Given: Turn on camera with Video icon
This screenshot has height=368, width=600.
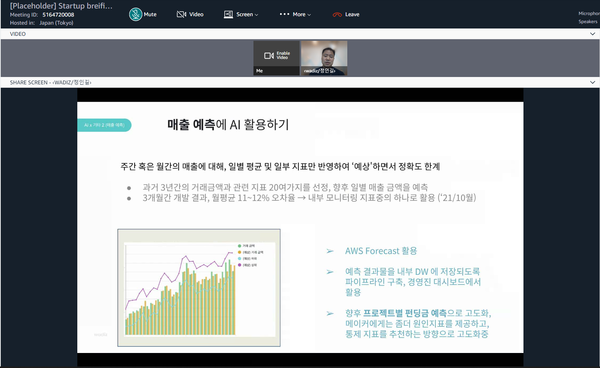Looking at the screenshot, I should (x=181, y=15).
